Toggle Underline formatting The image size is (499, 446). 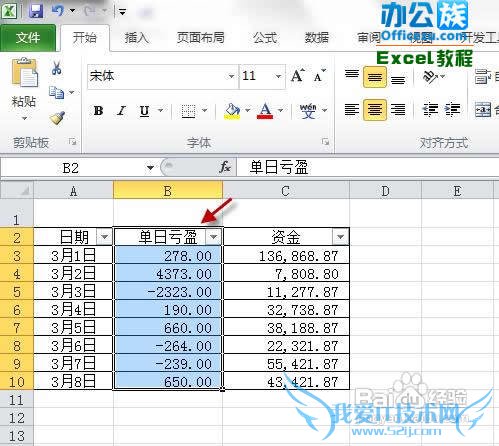coord(144,111)
